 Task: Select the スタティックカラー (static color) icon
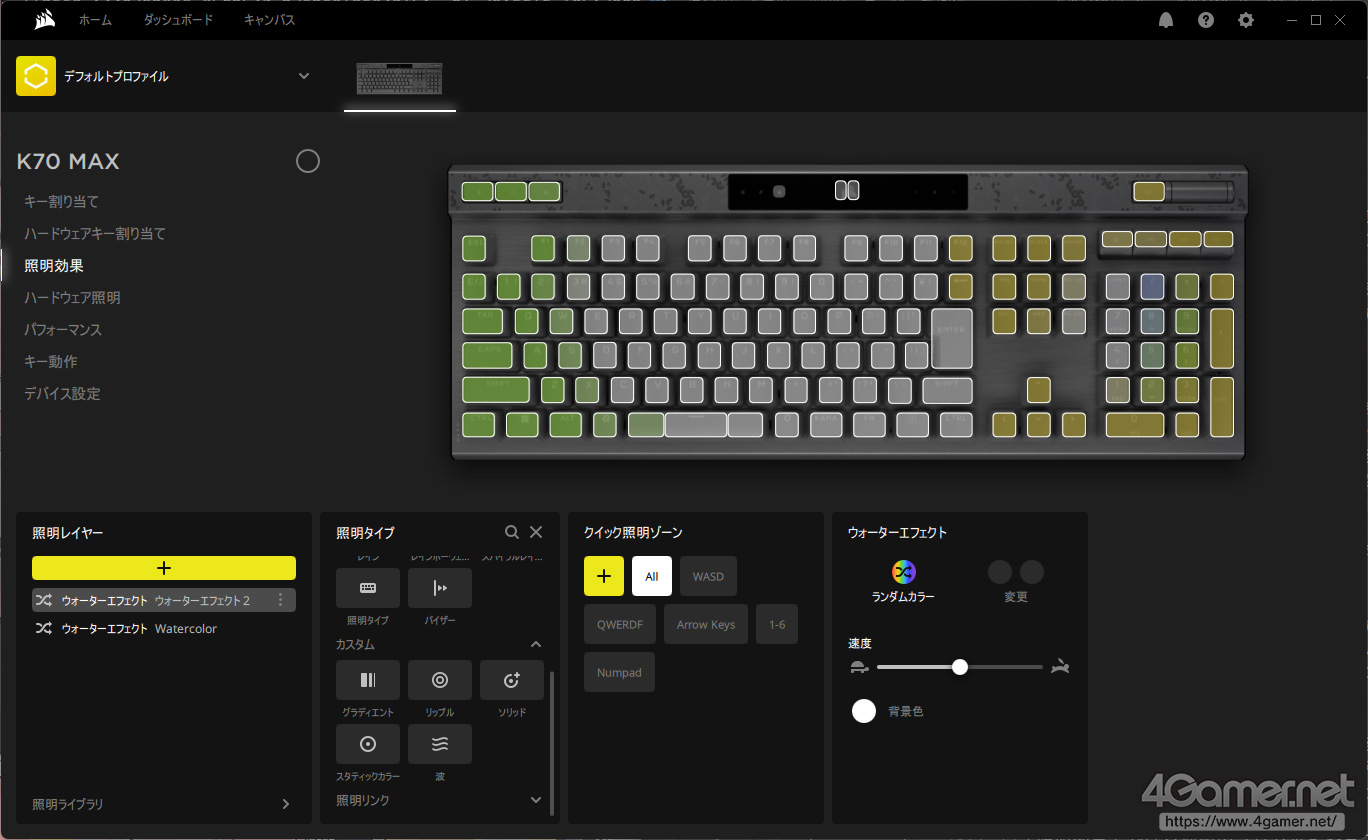[367, 744]
